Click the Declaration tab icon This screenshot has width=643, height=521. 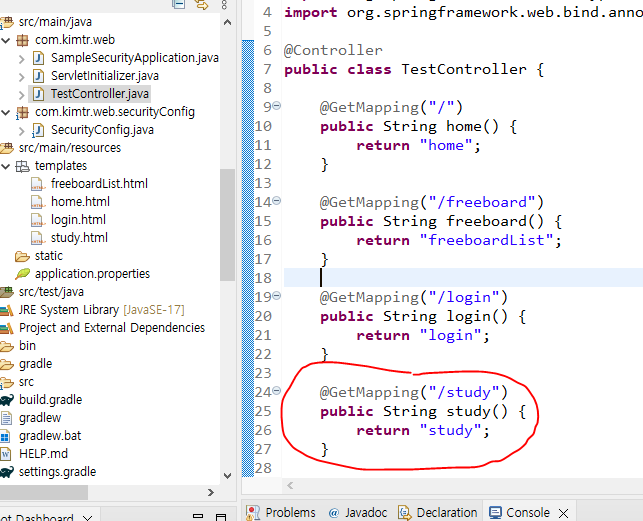[405, 513]
